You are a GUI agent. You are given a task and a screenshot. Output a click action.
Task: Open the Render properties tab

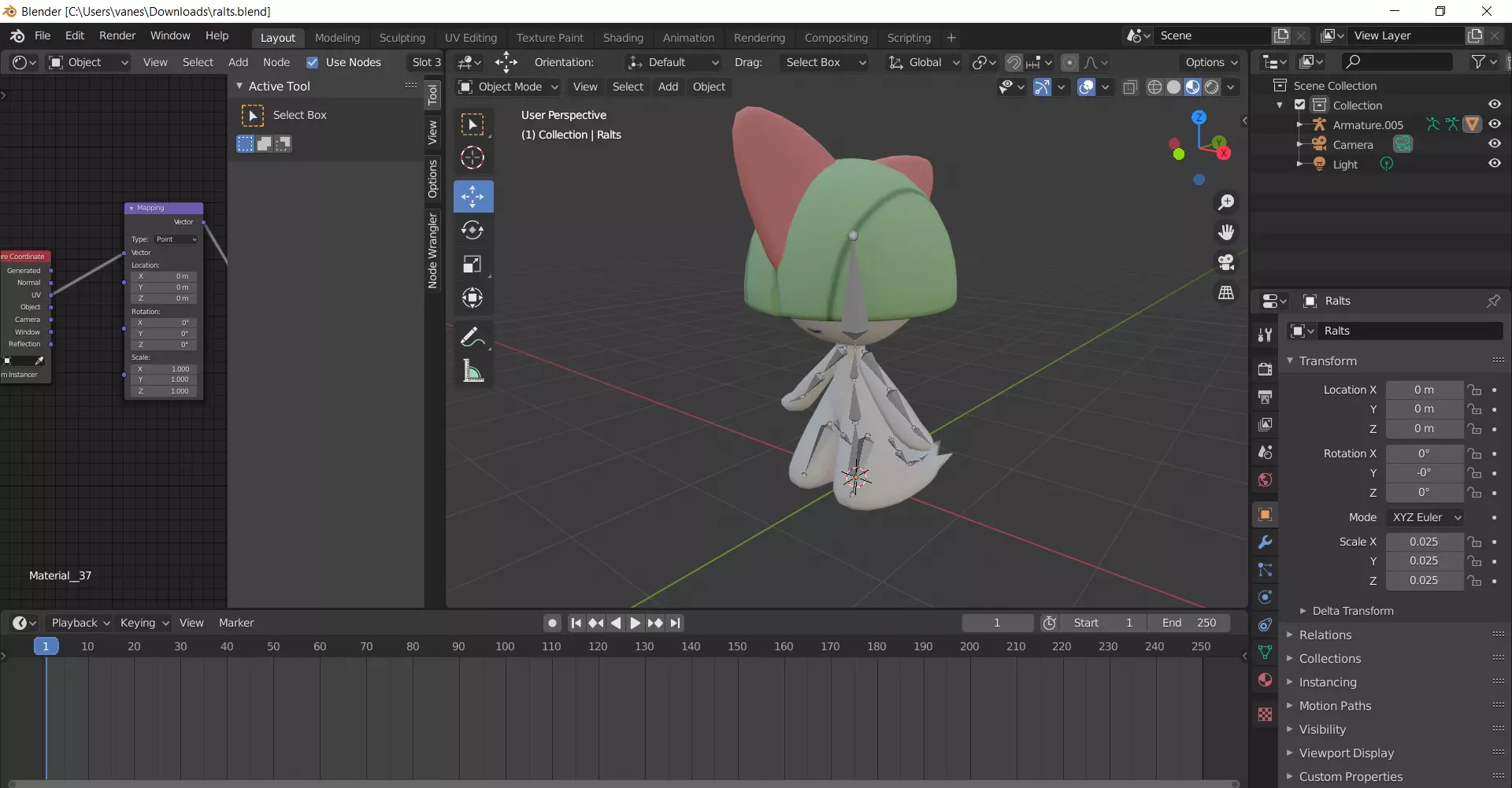click(1265, 368)
